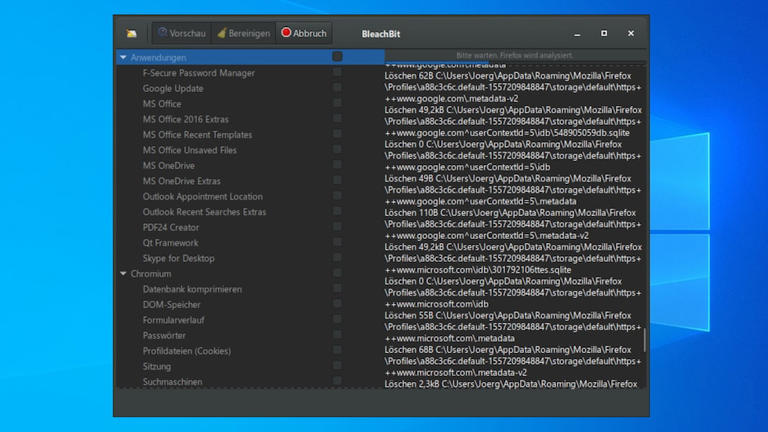Click the 'Bitte warten' analysis progress bar
The image size is (768, 432).
pyautogui.click(x=516, y=55)
